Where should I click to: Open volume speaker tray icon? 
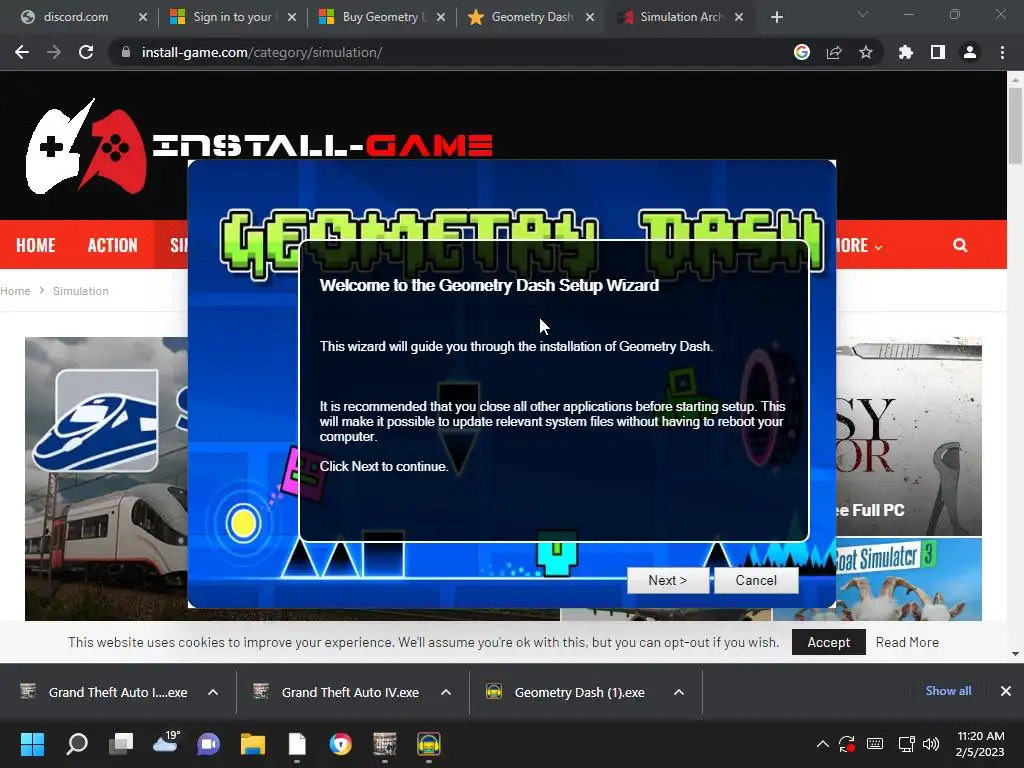931,744
